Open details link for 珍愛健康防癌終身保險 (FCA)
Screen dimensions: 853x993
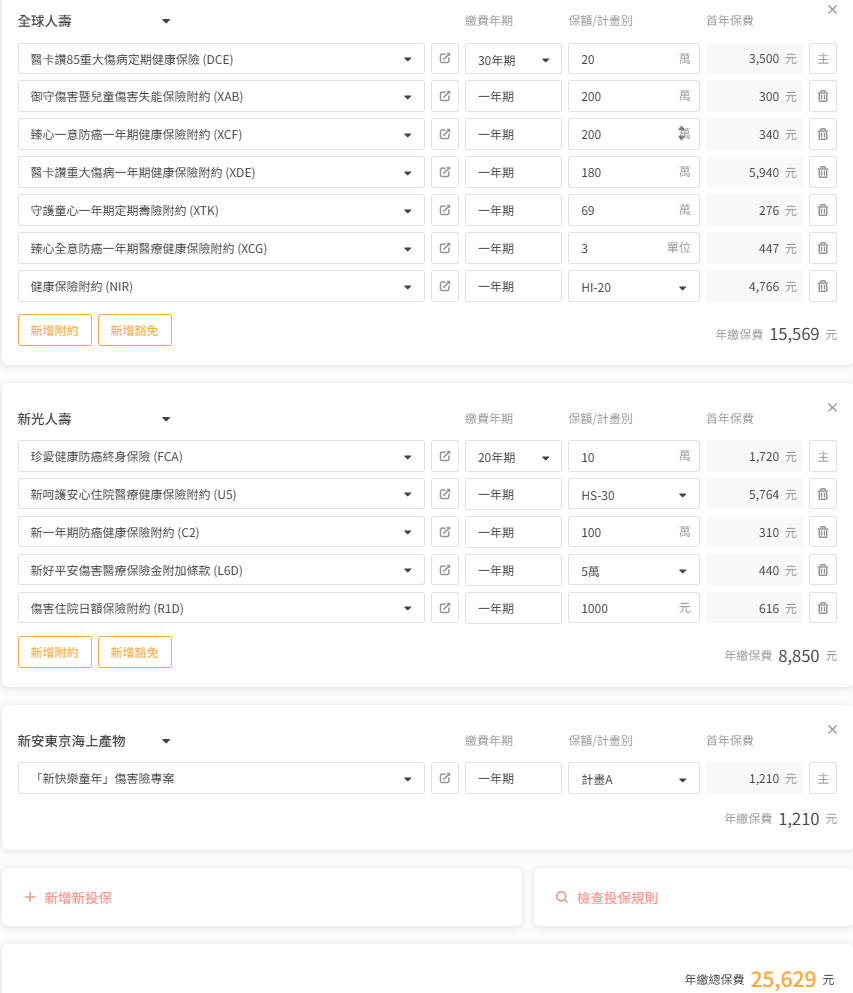click(x=445, y=457)
